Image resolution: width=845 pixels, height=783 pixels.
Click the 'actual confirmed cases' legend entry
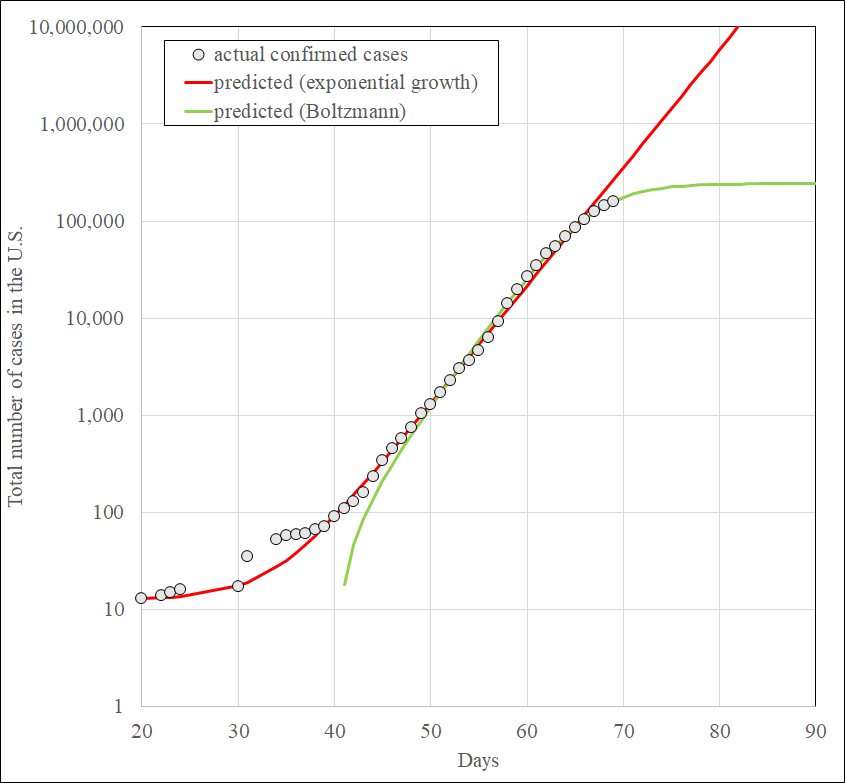click(x=300, y=54)
